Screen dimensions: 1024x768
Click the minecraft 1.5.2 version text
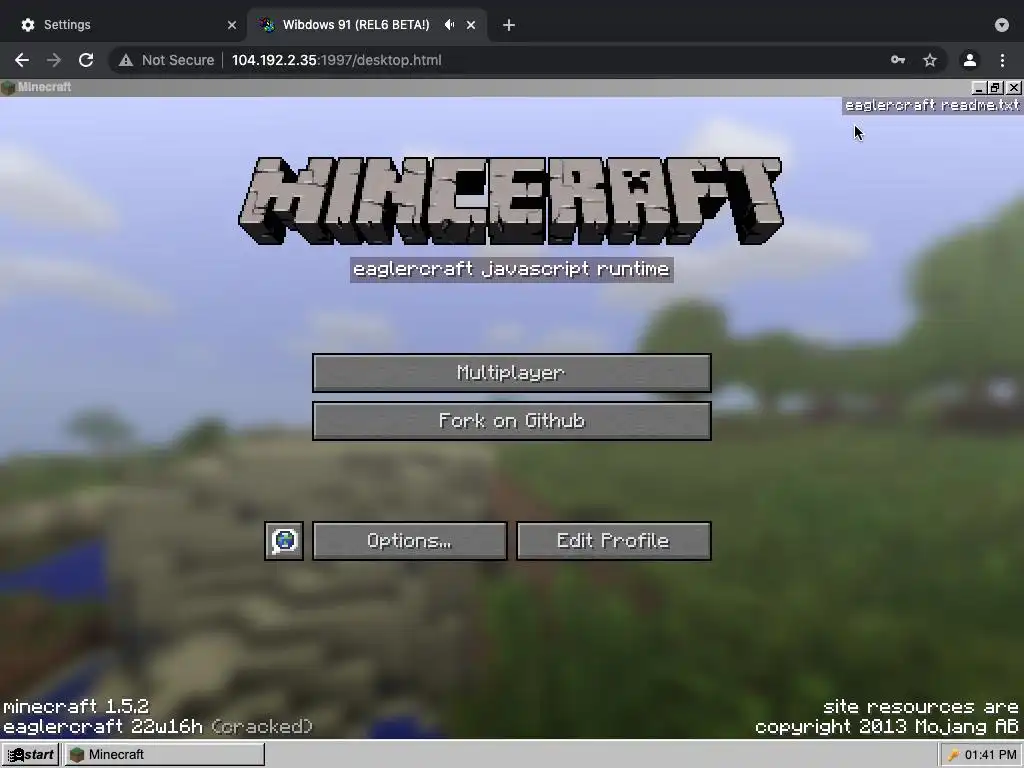(76, 707)
